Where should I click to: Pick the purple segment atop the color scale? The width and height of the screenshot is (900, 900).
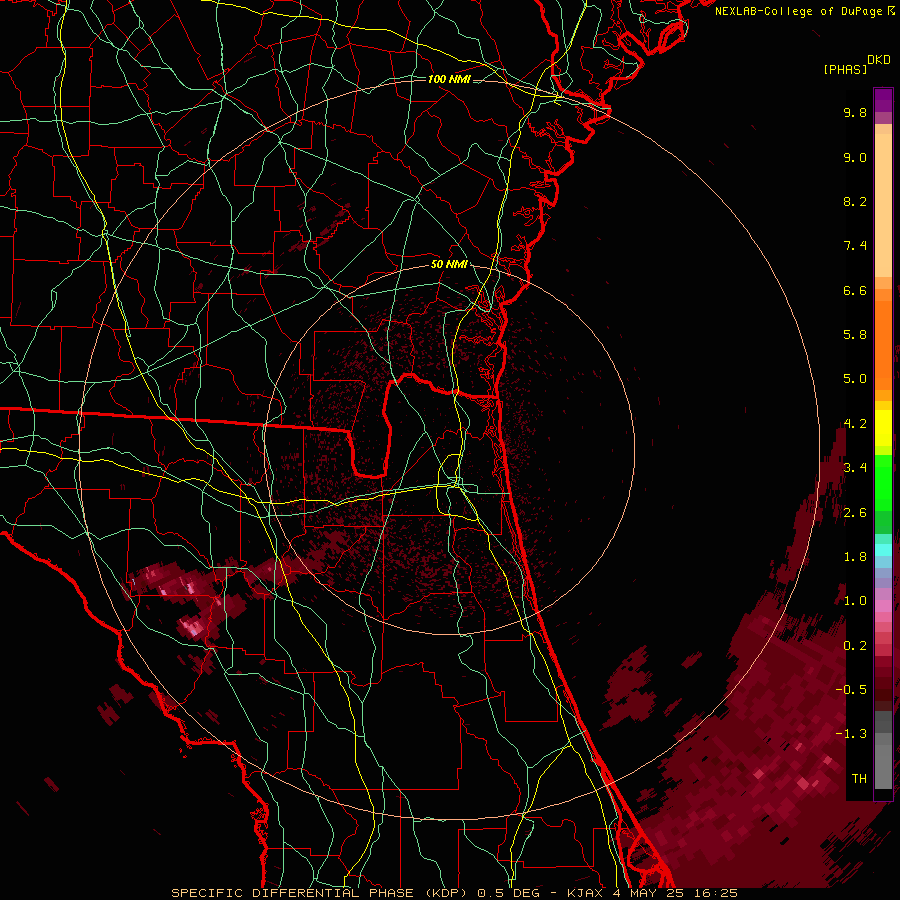pyautogui.click(x=883, y=100)
